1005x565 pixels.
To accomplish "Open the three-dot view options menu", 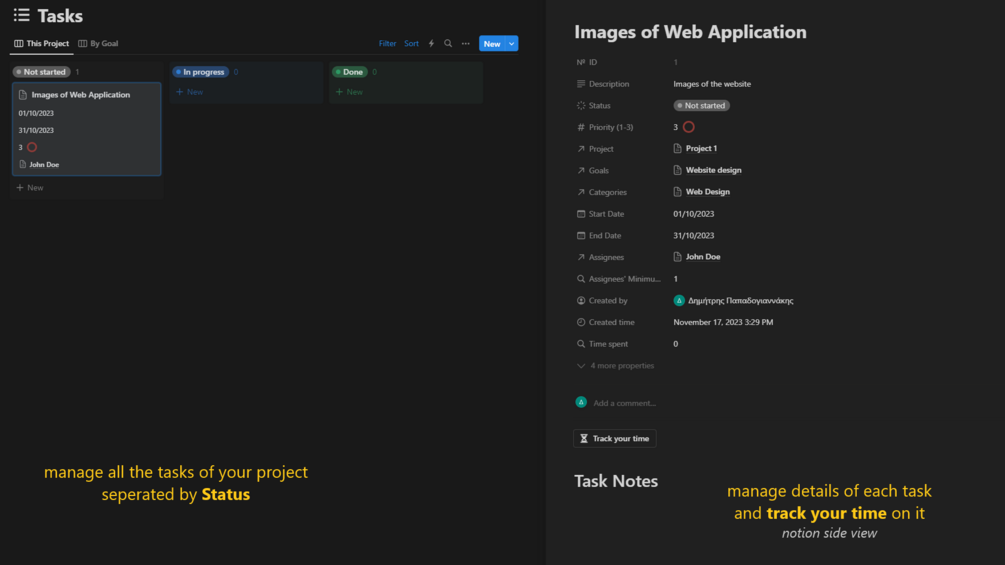I will click(x=465, y=44).
